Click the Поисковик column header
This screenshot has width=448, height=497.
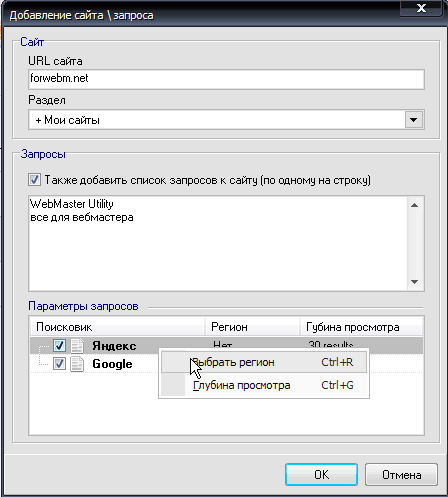point(117,327)
